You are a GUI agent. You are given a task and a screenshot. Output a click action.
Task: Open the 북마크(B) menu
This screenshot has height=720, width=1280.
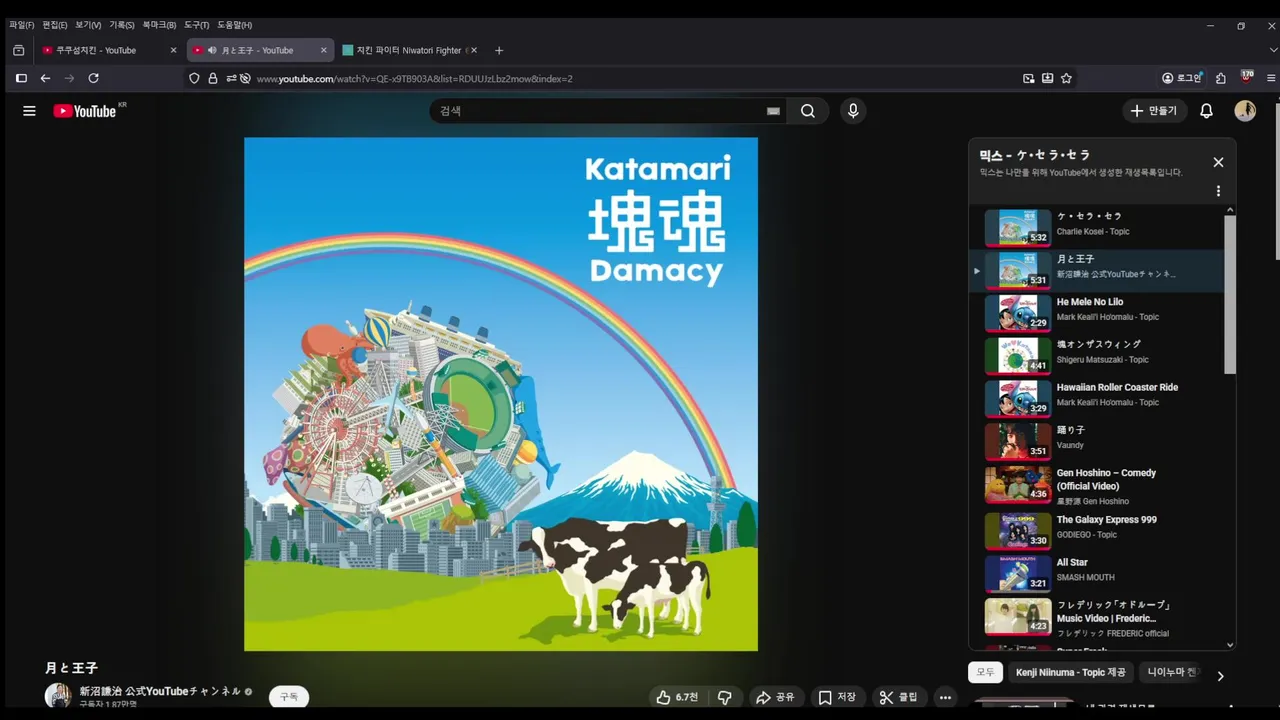[x=159, y=25]
